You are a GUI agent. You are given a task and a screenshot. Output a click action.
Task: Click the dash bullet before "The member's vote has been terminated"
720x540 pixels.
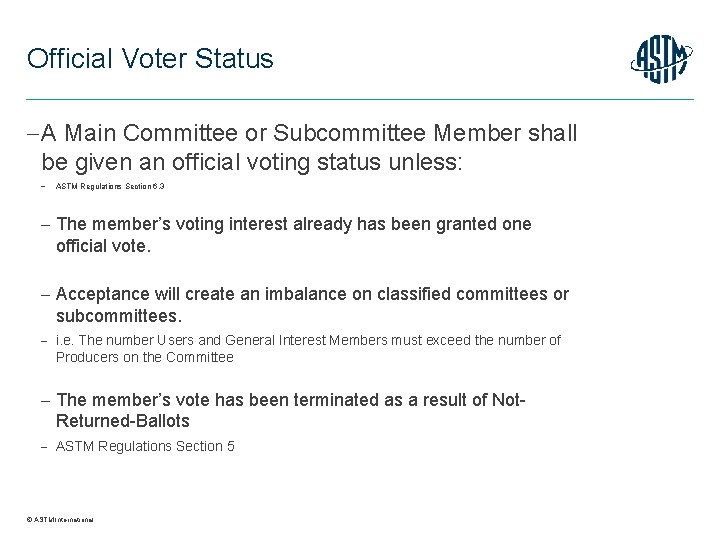46,401
